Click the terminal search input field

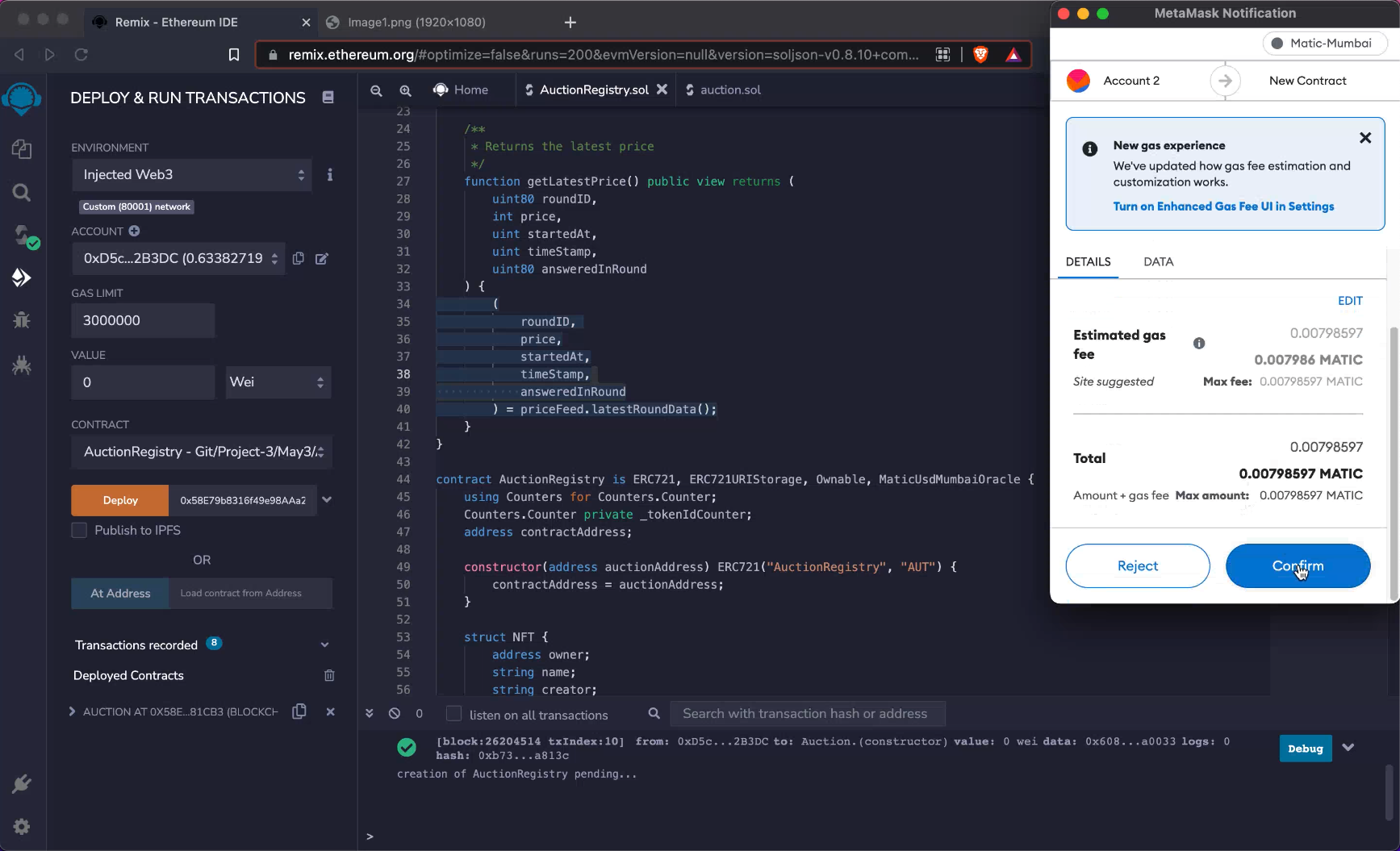click(x=807, y=714)
